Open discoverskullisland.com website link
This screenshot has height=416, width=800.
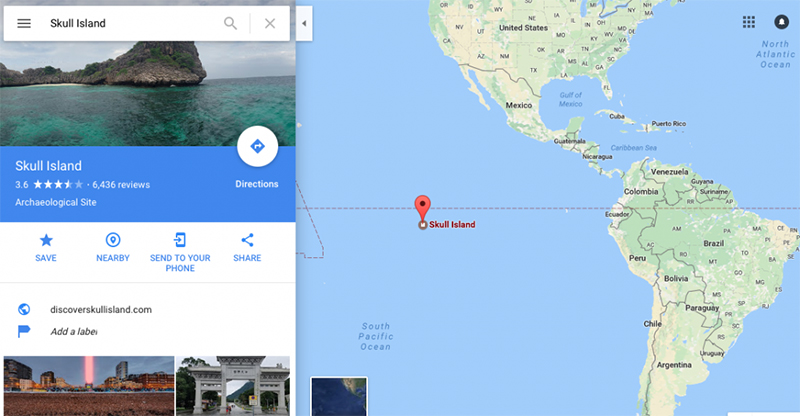pos(101,309)
